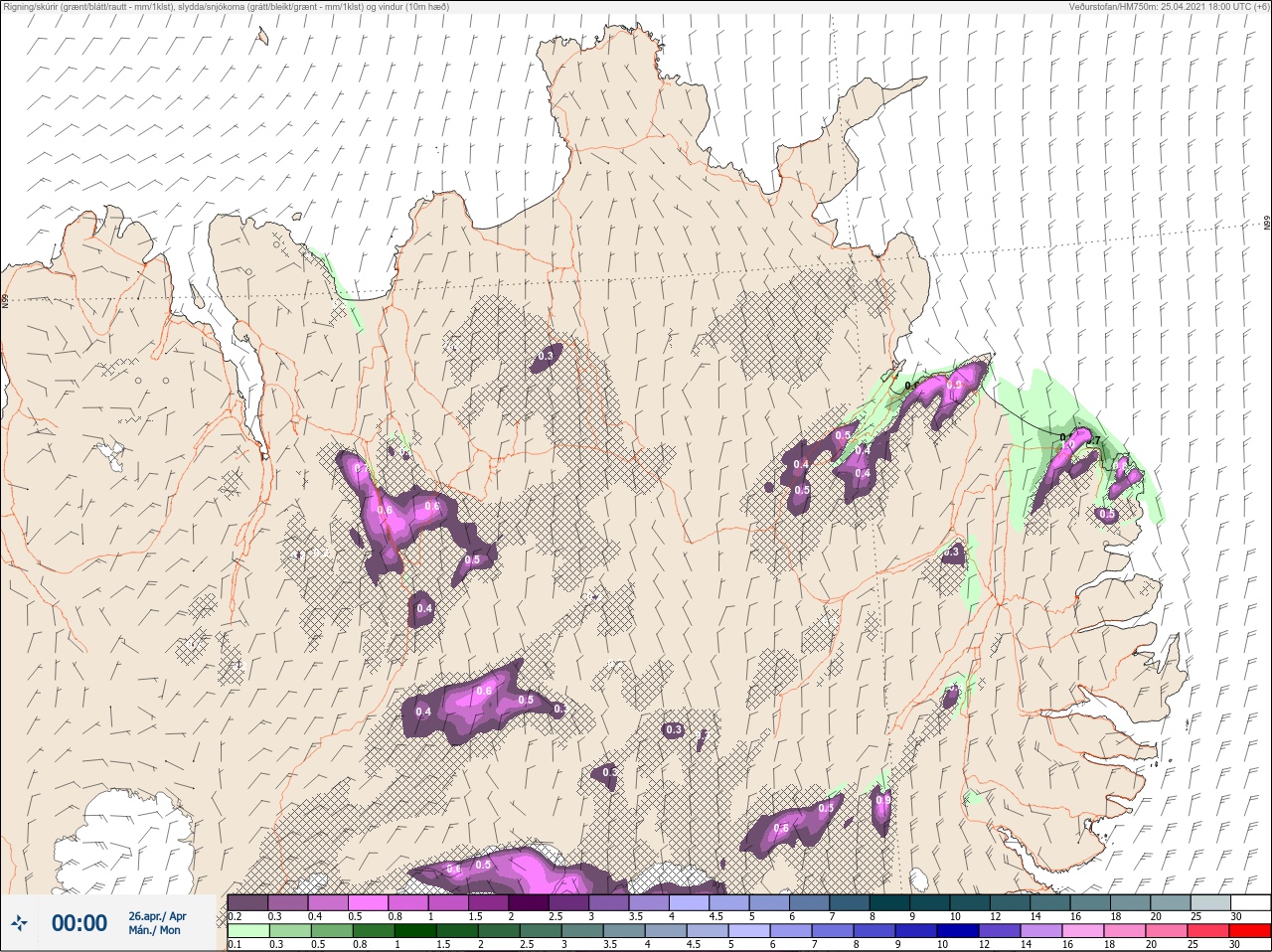Pick the deep navy blue swatch in lower legend row
The height and width of the screenshot is (952, 1272).
pos(958,931)
